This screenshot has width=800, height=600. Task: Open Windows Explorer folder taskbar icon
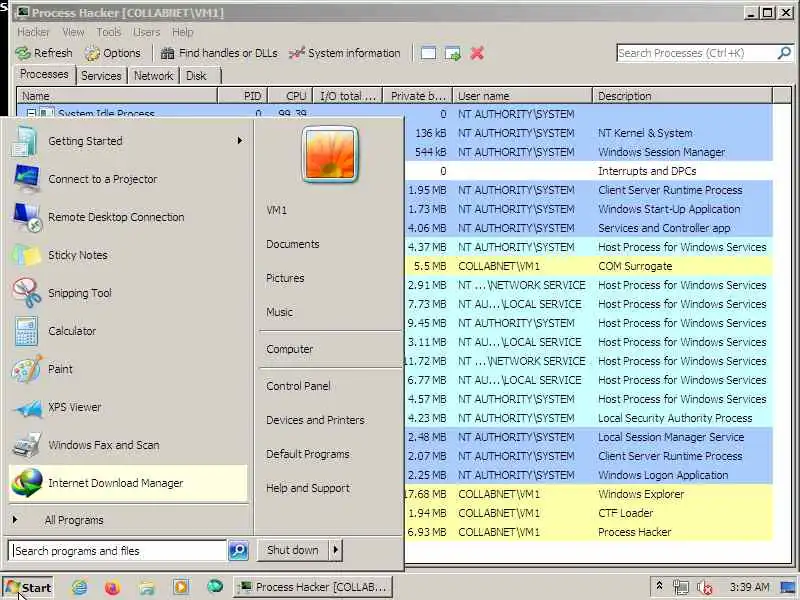[147, 587]
